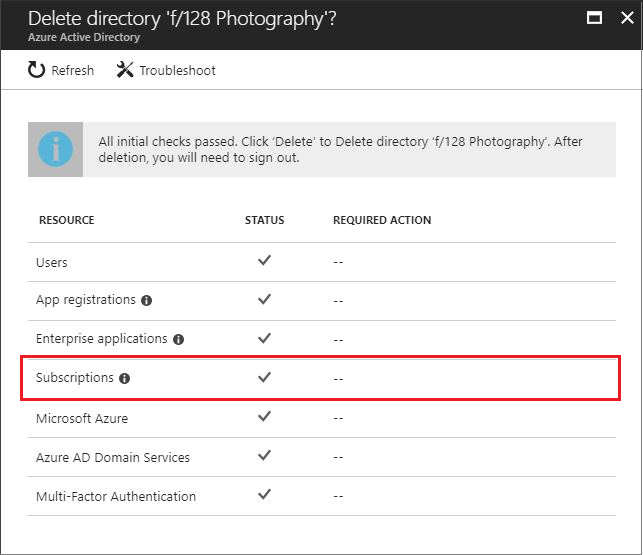The image size is (643, 555).
Task: Select the App registrations resource text
Action: 86,300
